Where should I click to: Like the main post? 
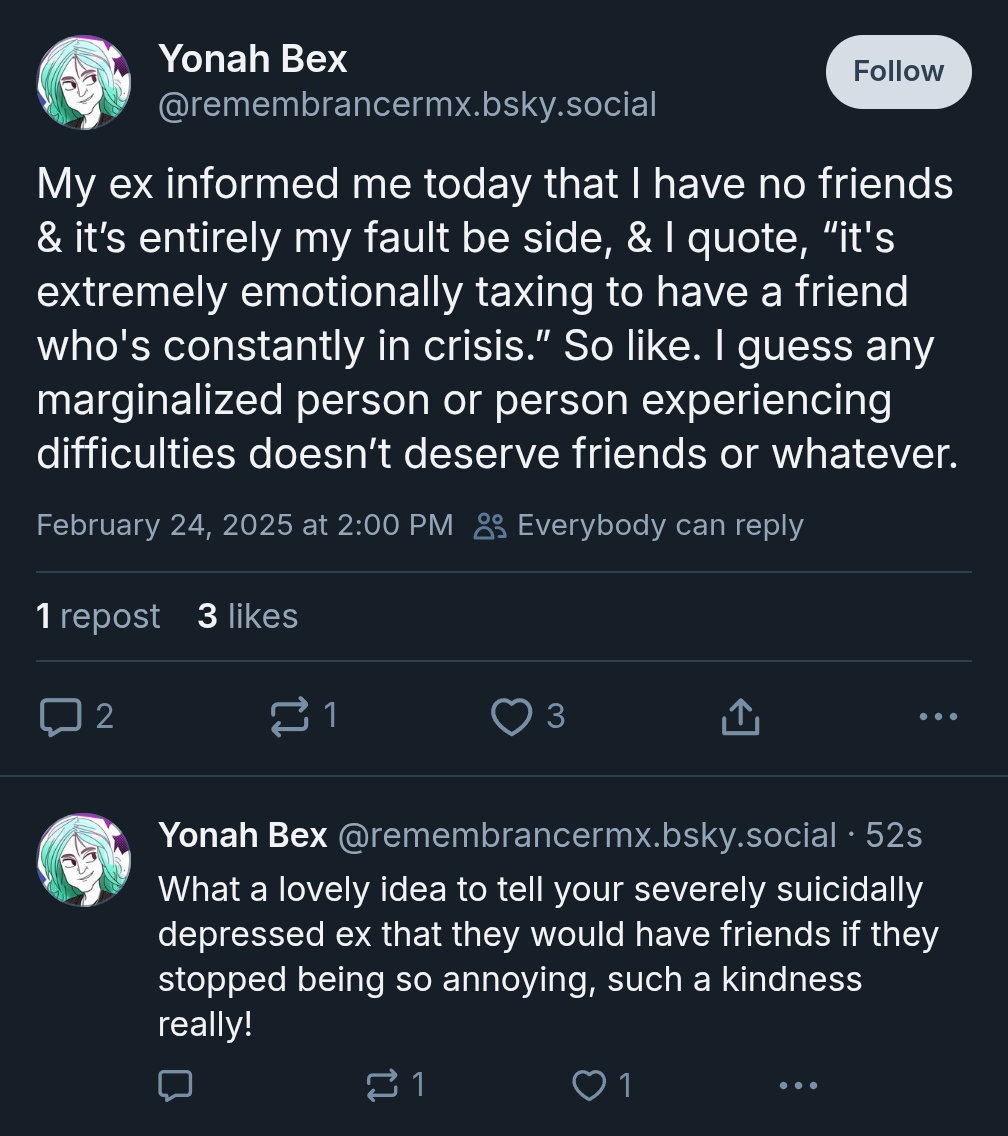(x=513, y=716)
